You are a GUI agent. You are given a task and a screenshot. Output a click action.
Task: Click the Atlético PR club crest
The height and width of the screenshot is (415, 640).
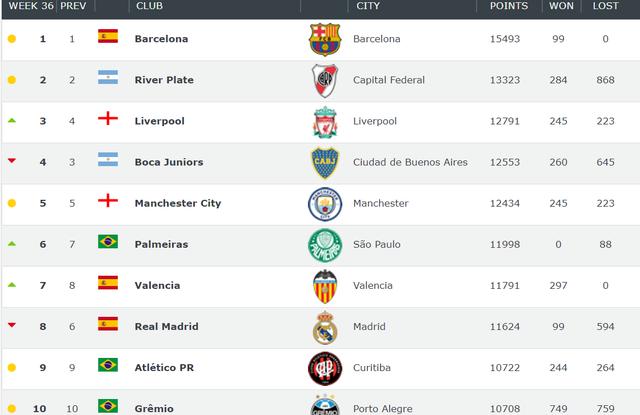[x=325, y=367]
